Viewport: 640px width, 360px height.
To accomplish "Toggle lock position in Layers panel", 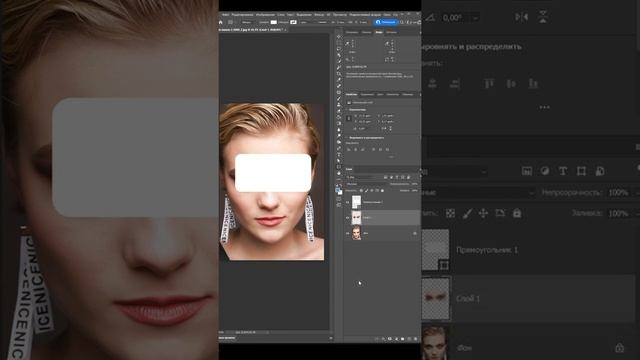I will 371,191.
